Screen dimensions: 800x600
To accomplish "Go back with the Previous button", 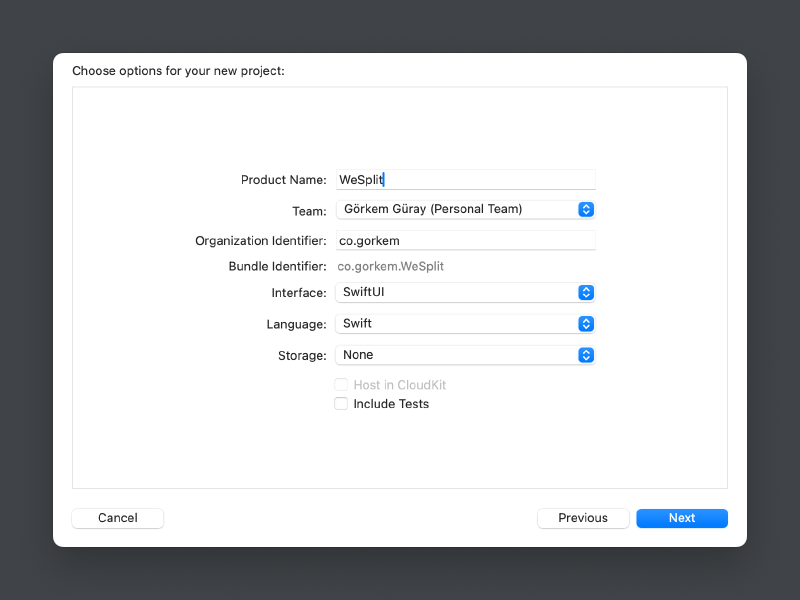I will pyautogui.click(x=583, y=518).
